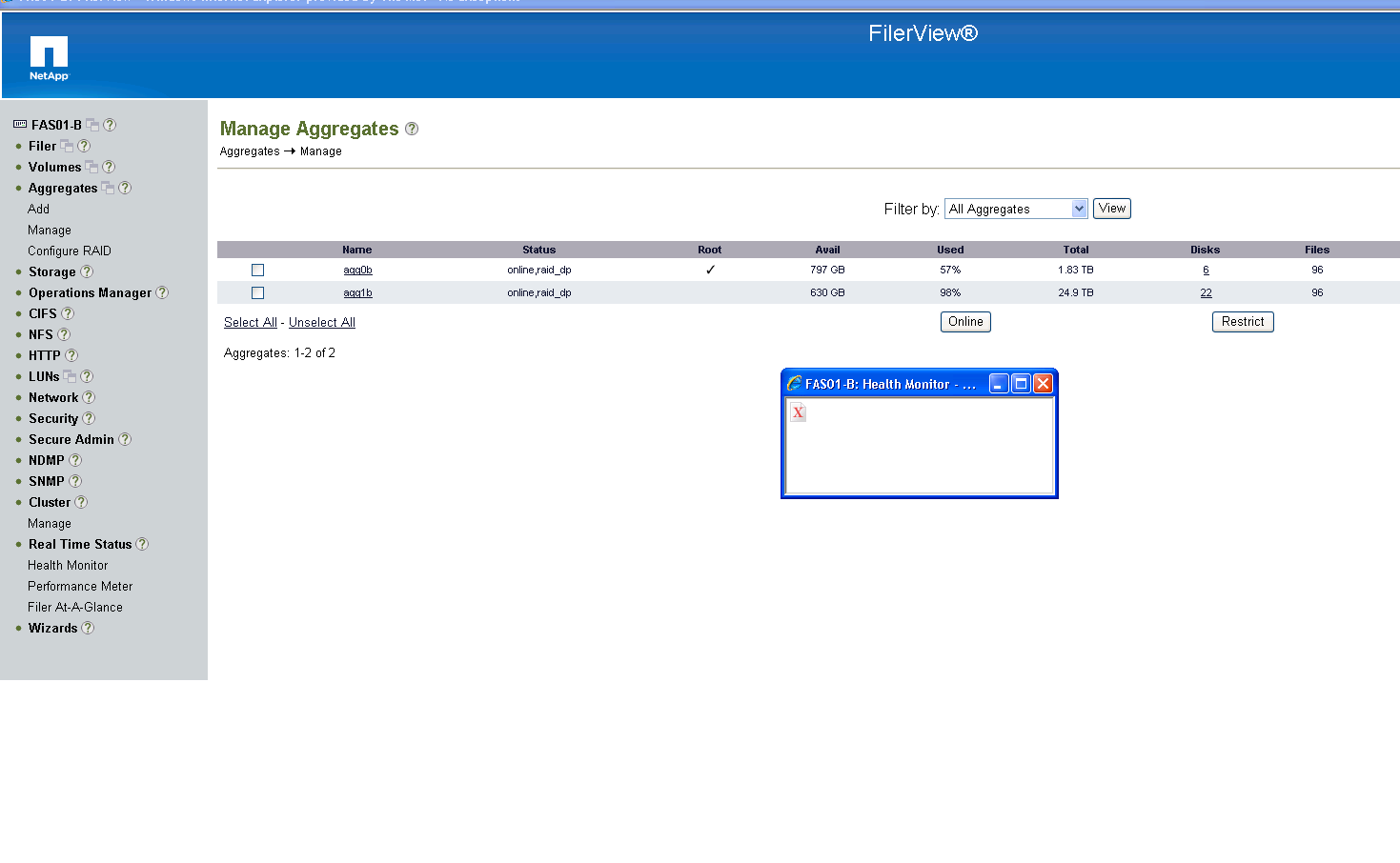This screenshot has height=863, width=1400.
Task: Minimize the Health Monitor popup window
Action: (x=999, y=384)
